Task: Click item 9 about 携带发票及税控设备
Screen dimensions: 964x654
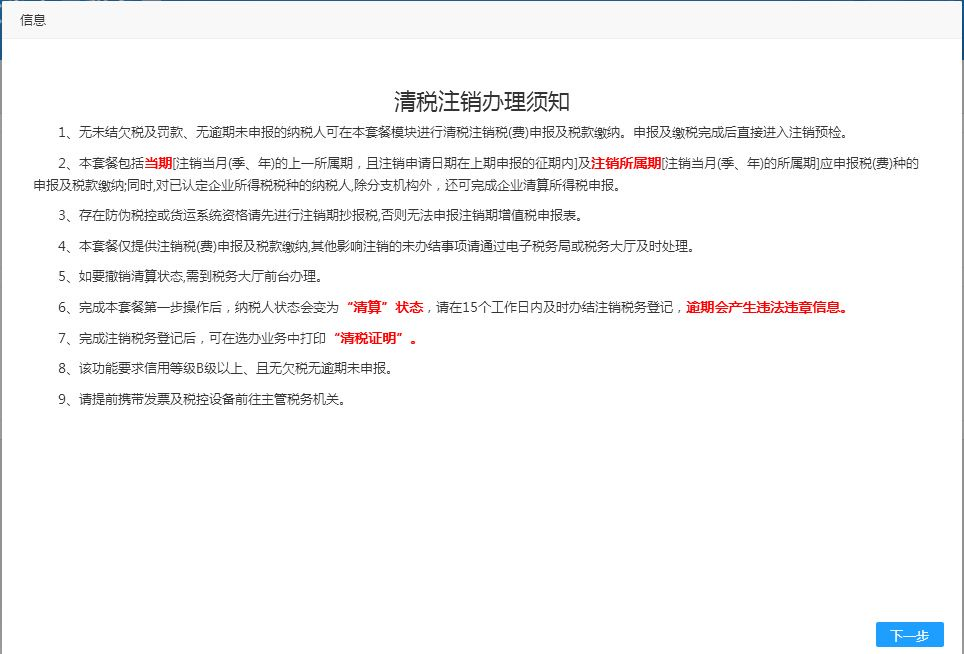Action: tap(202, 399)
